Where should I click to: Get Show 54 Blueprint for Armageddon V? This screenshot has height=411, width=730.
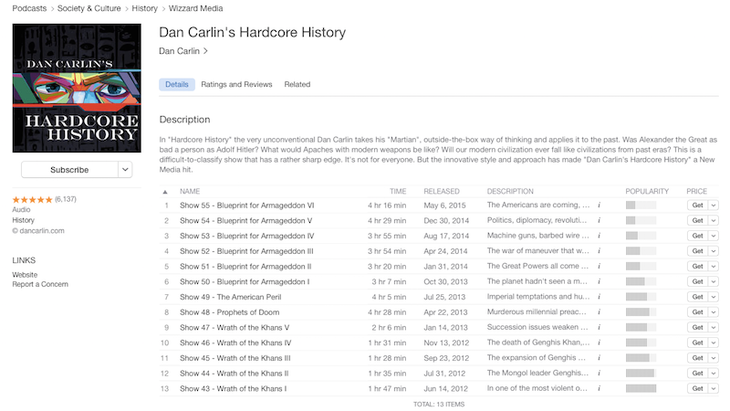[x=697, y=221]
